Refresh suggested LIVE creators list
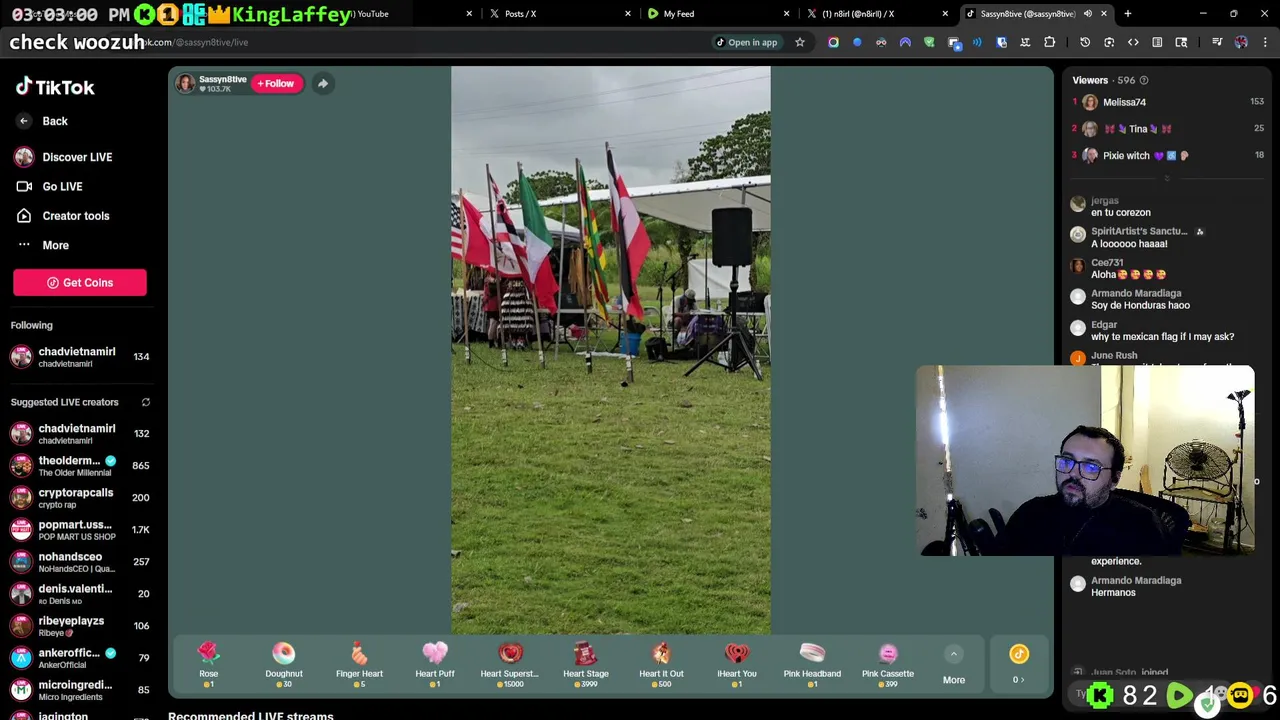1280x720 pixels. 146,402
